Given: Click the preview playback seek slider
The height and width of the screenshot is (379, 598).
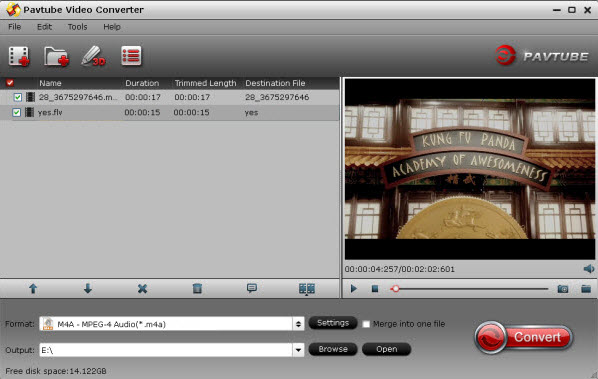Looking at the screenshot, I should pyautogui.click(x=470, y=289).
